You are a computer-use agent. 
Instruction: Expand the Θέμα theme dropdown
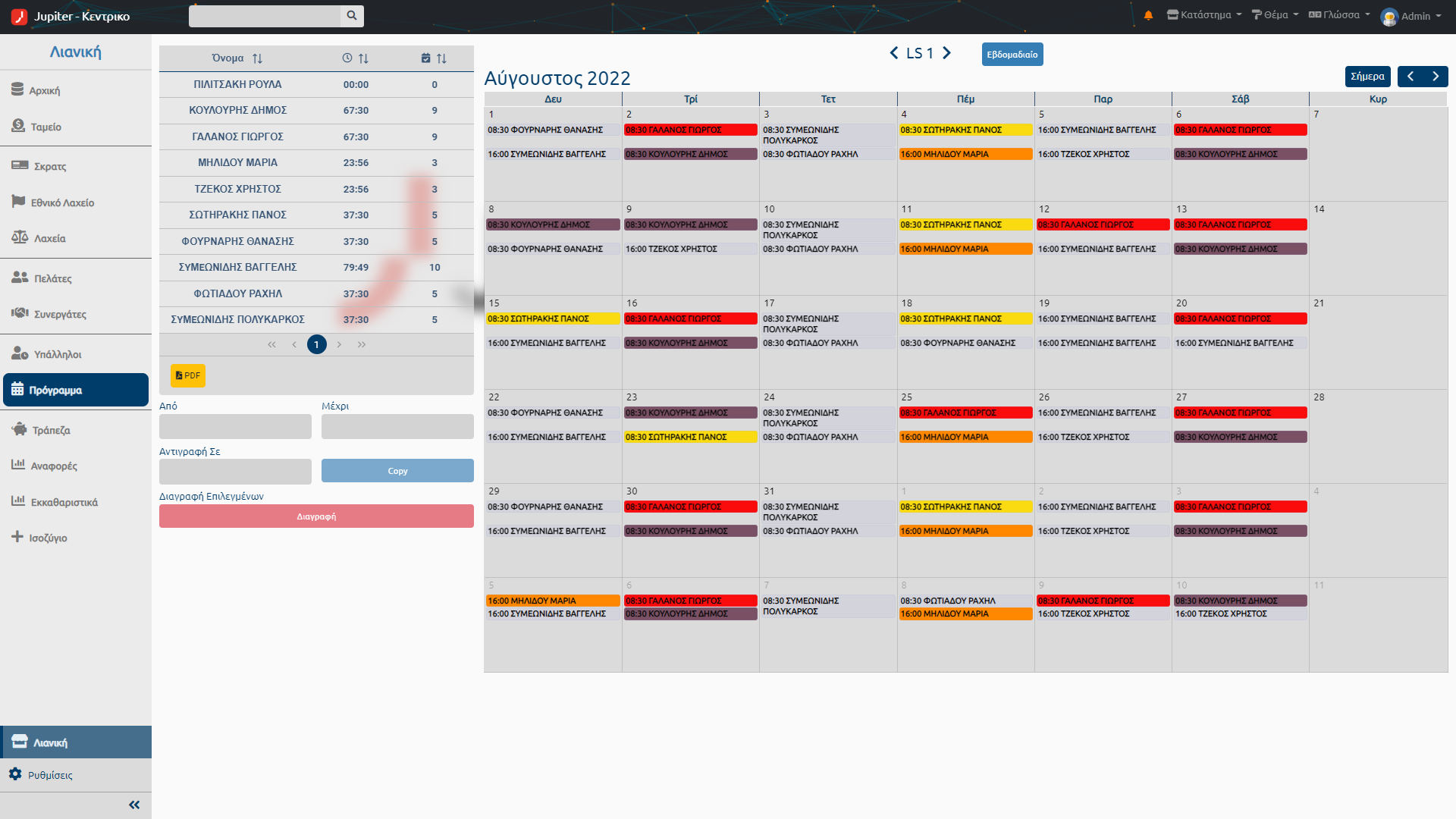coord(1276,15)
